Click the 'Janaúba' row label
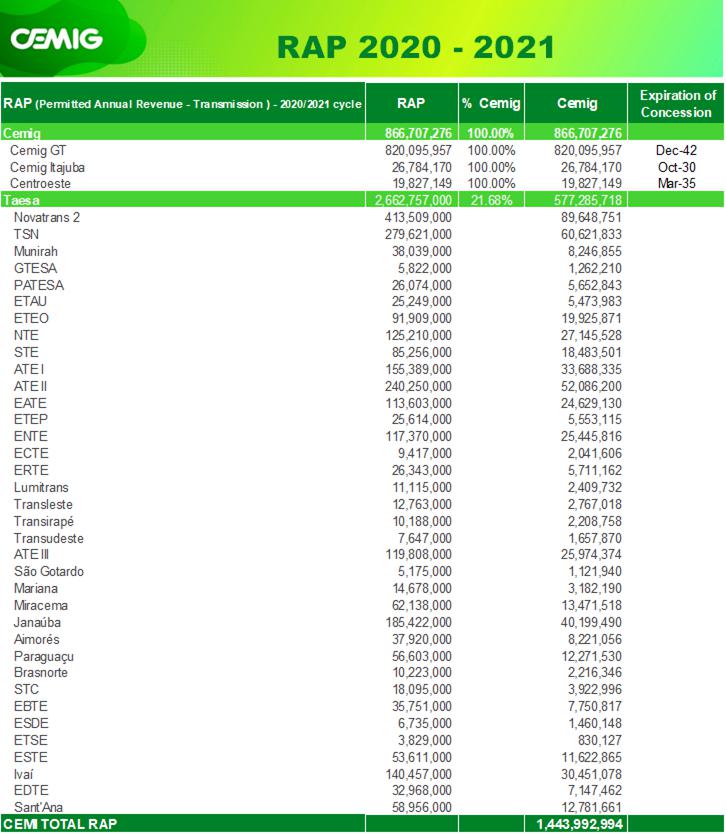Screen dimensions: 726x834 point(37,623)
